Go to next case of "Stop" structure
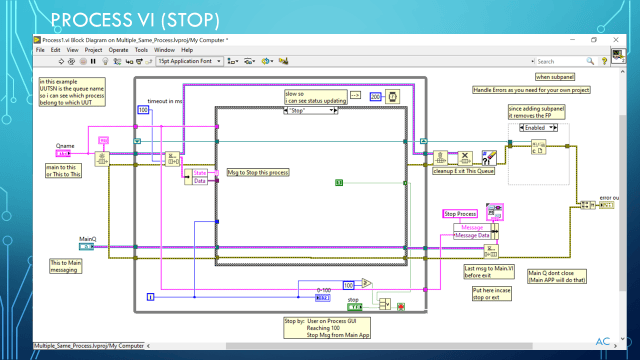The image size is (640, 360). (x=336, y=111)
